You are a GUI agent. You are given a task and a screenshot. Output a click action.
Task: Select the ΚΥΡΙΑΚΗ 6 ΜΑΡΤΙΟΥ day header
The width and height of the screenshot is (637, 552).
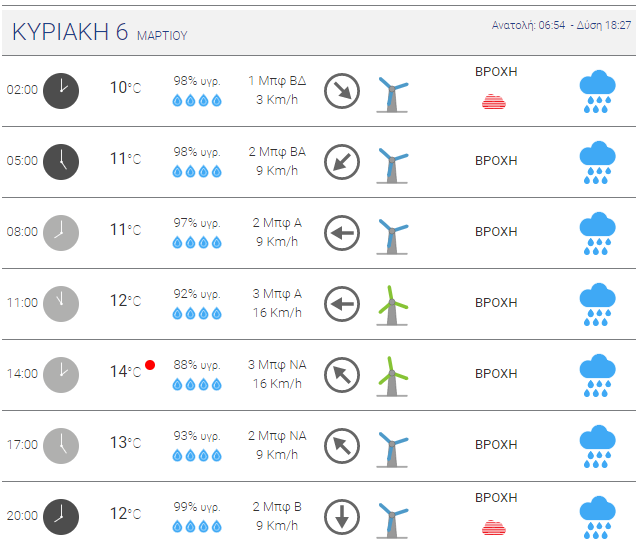click(100, 32)
